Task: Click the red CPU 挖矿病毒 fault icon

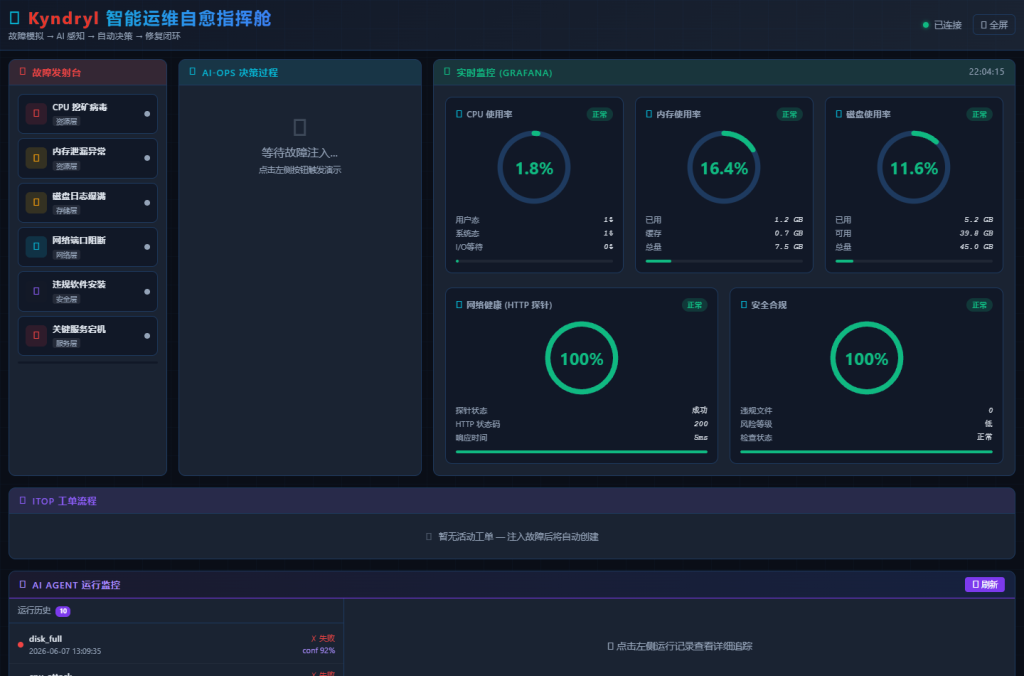Action: click(36, 114)
